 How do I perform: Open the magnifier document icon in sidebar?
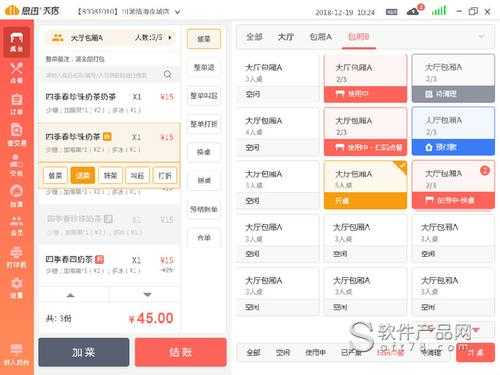coord(16,134)
